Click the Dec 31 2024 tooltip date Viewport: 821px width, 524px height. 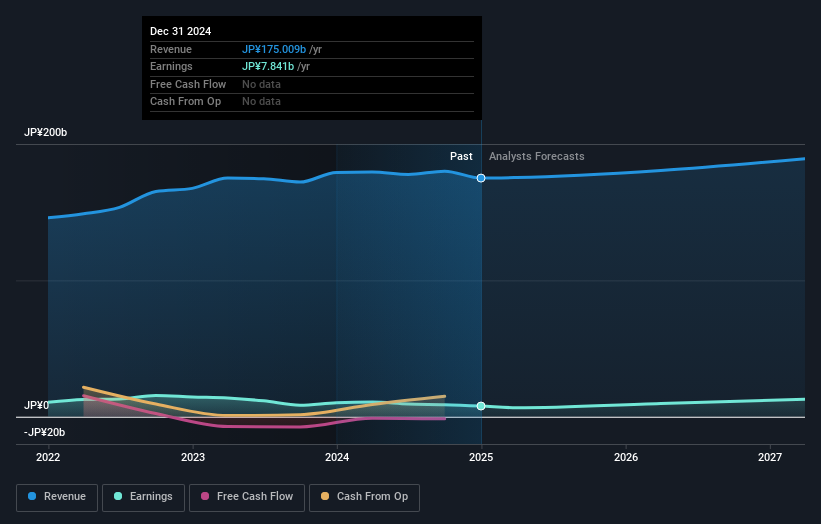pyautogui.click(x=181, y=31)
